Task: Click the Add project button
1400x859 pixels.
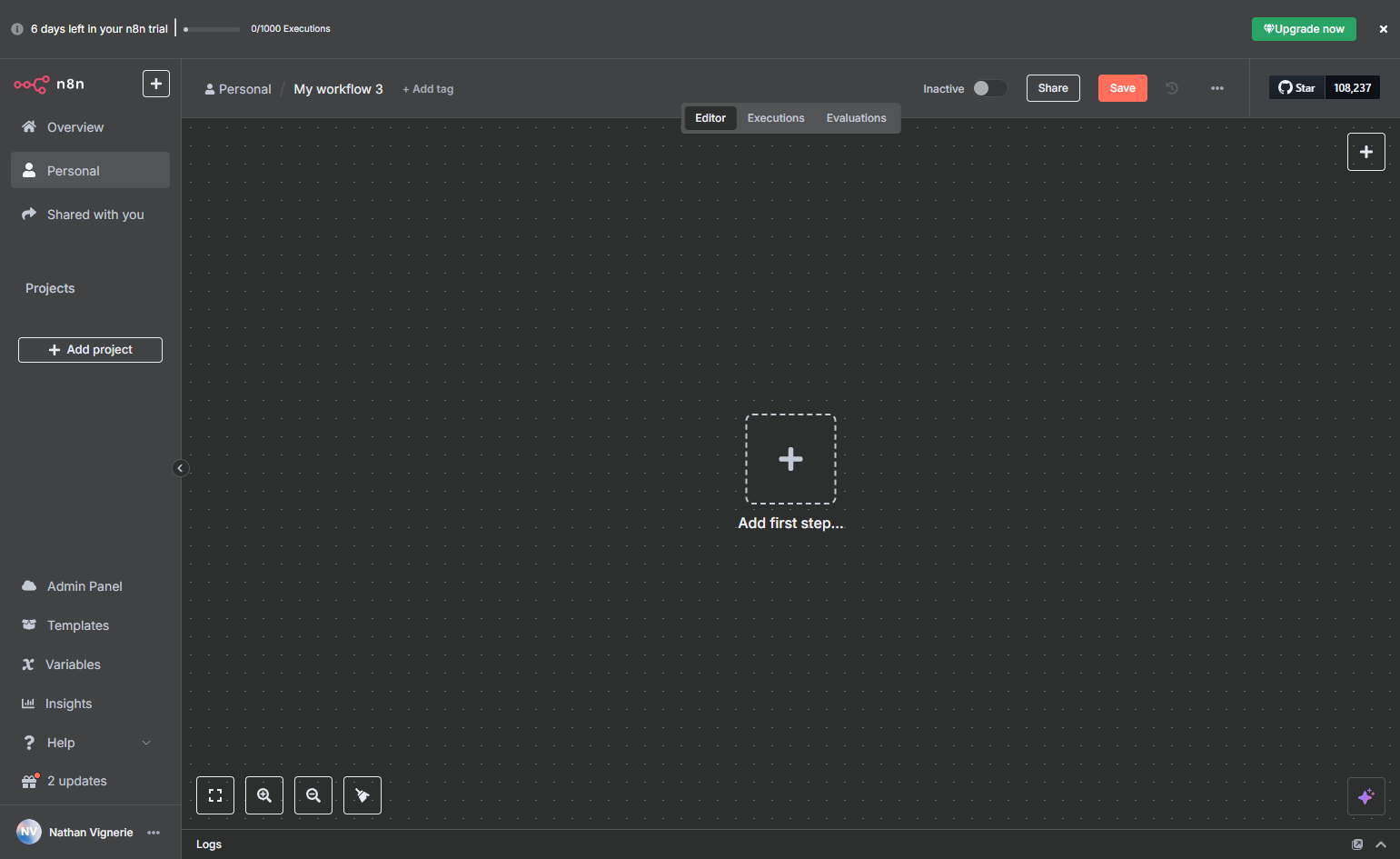Action: (x=90, y=350)
